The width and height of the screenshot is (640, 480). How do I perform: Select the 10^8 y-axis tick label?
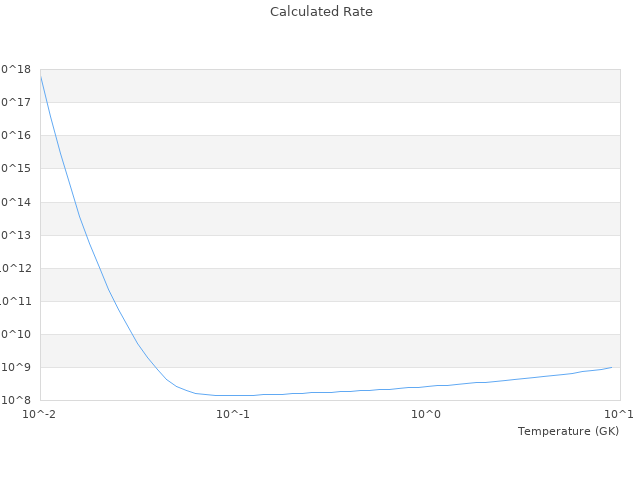[x=16, y=400]
